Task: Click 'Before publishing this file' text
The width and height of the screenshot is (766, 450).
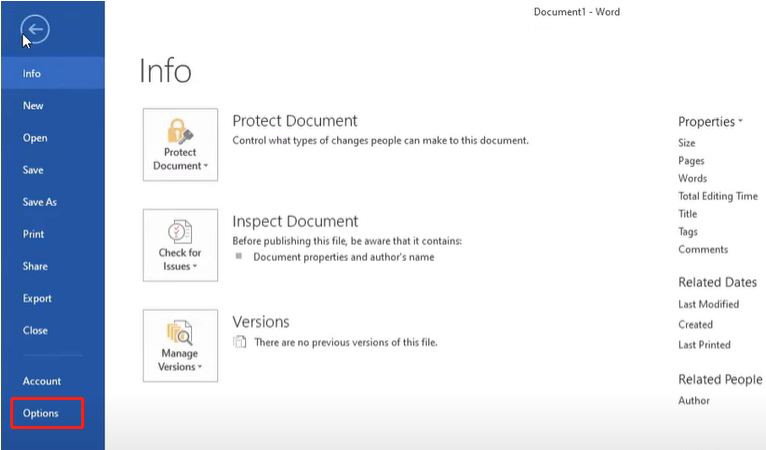Action: (x=347, y=241)
